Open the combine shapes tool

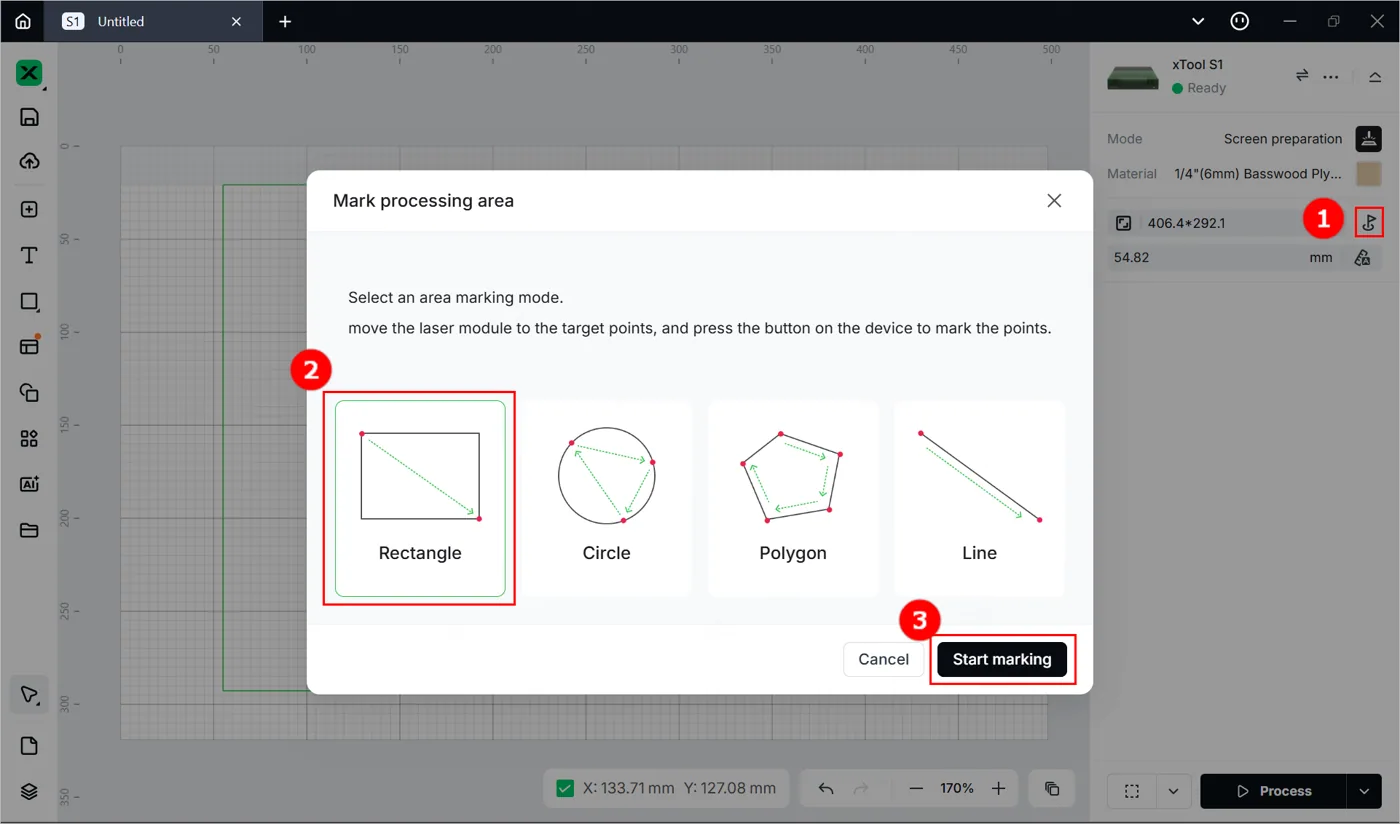(29, 392)
